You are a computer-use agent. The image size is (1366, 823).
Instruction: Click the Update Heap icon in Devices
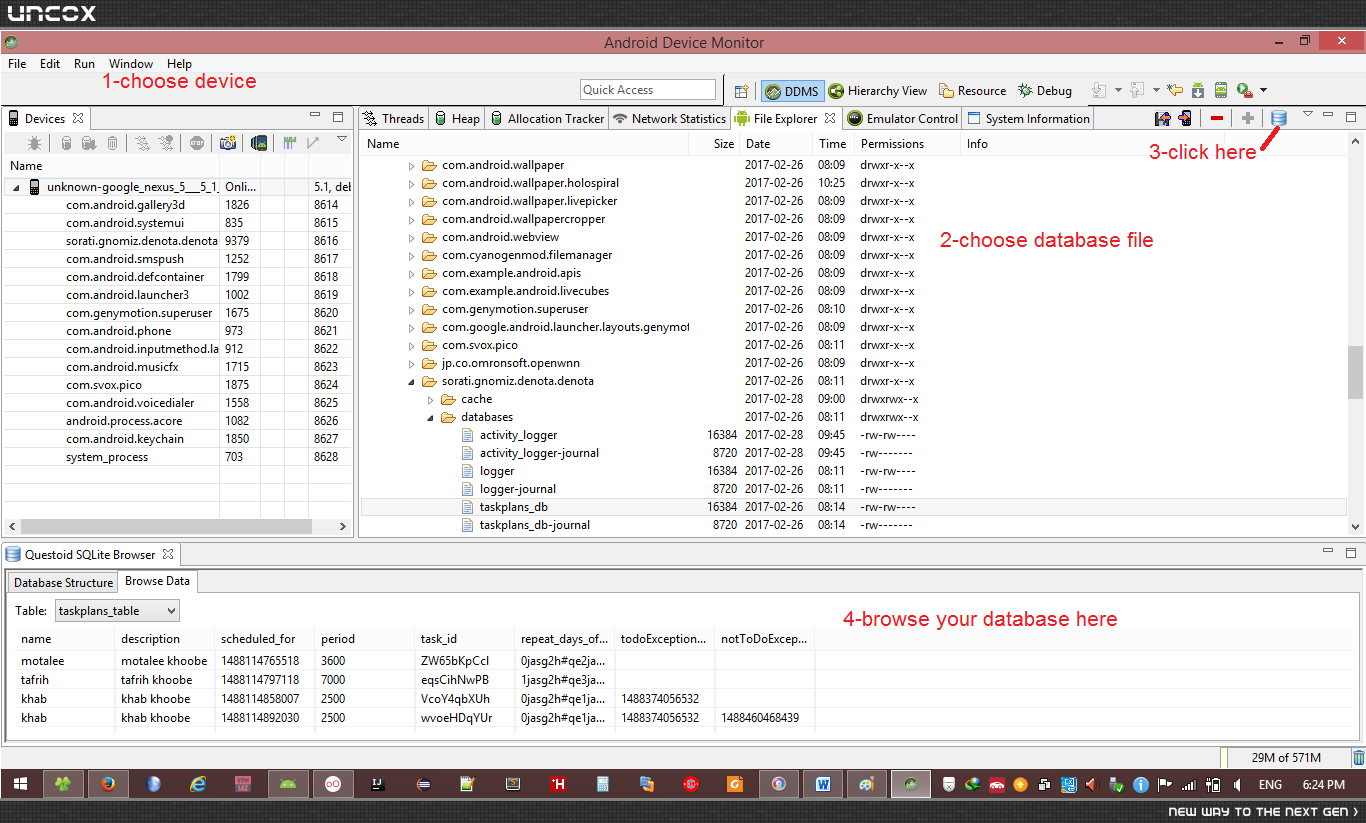pos(66,143)
